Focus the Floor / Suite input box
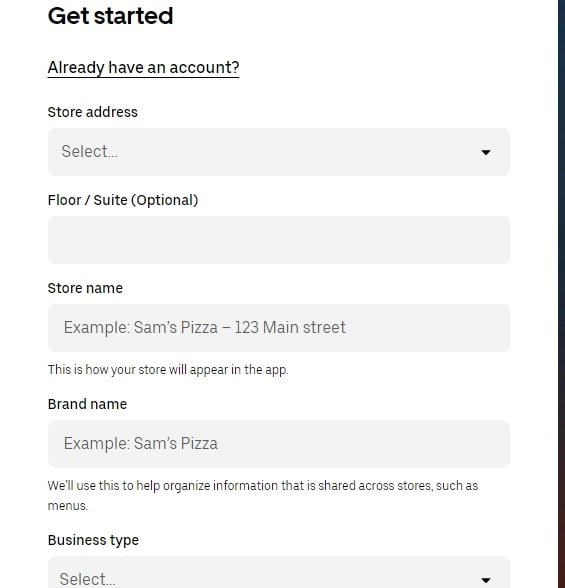Image resolution: width=565 pixels, height=588 pixels. [279, 240]
